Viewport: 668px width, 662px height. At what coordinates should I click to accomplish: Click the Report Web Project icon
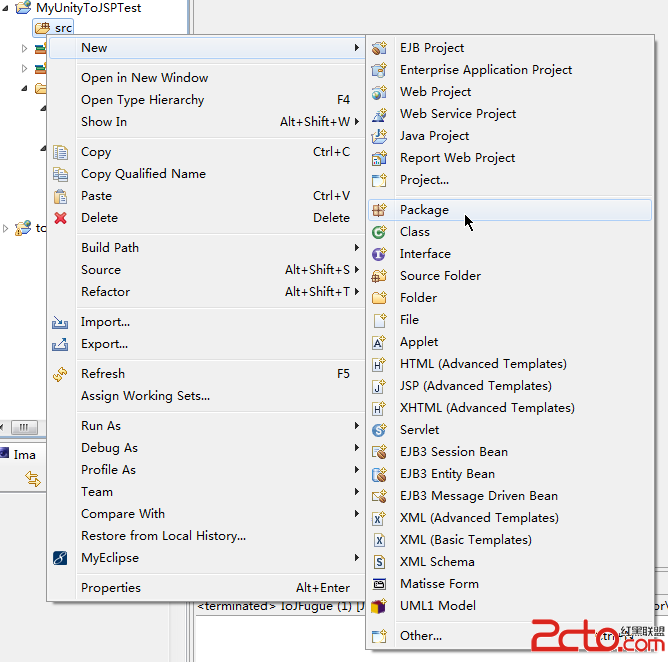pyautogui.click(x=379, y=158)
